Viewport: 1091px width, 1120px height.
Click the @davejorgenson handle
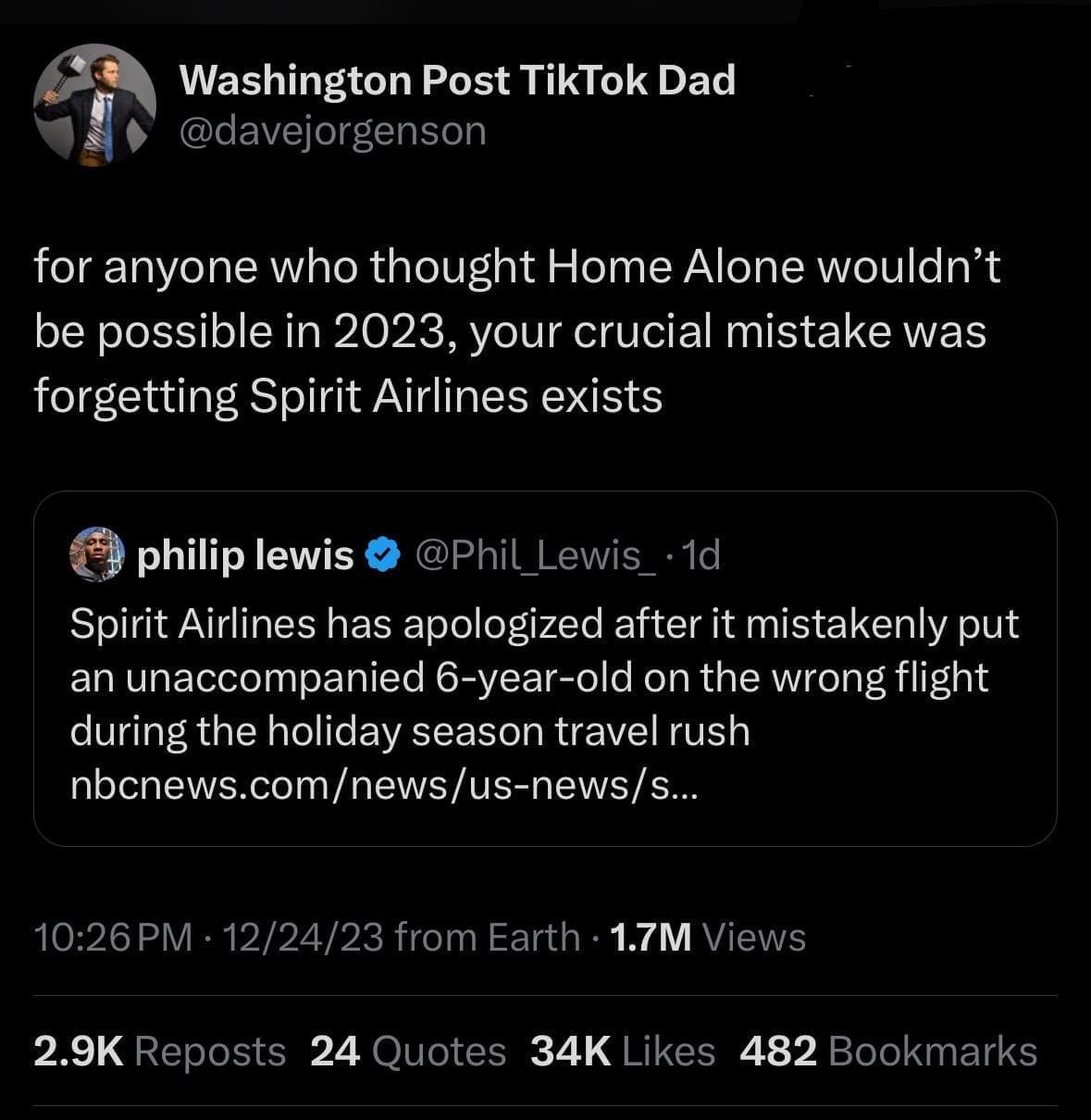[x=332, y=131]
